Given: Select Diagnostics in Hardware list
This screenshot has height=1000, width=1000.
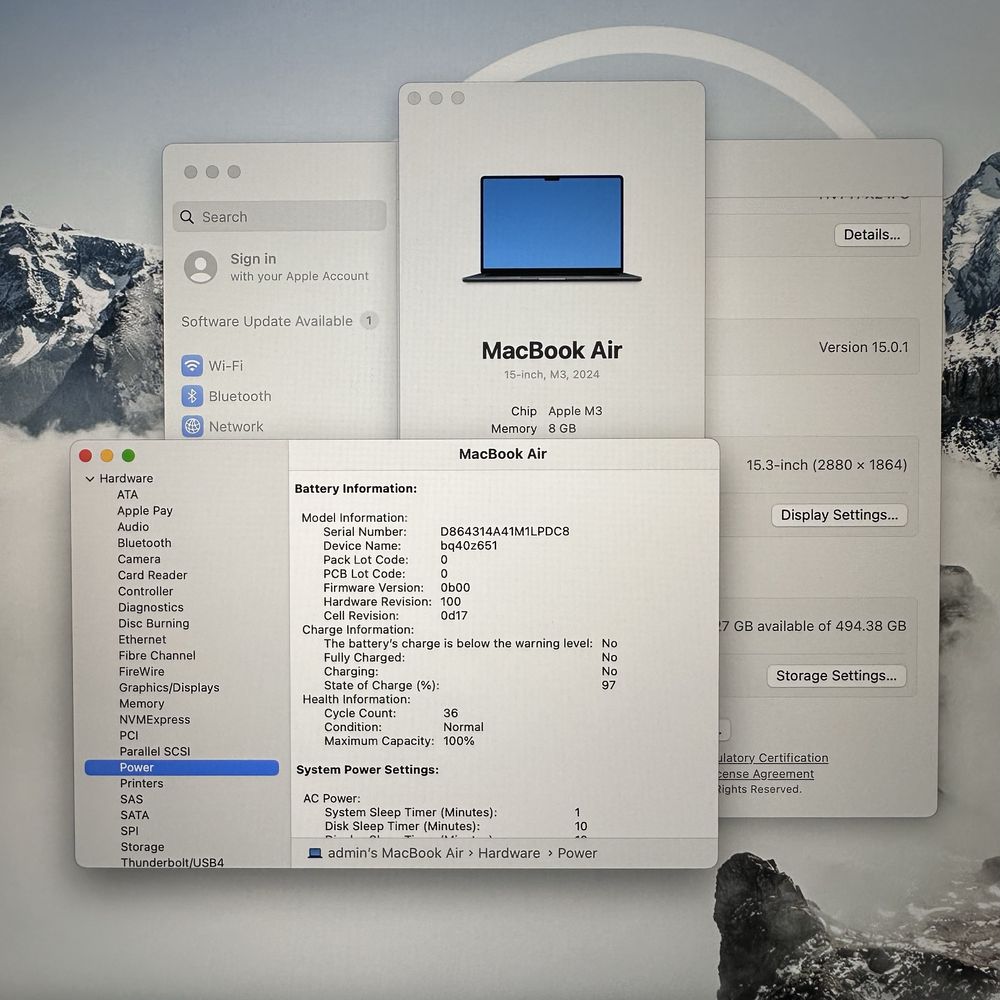Looking at the screenshot, I should point(151,607).
